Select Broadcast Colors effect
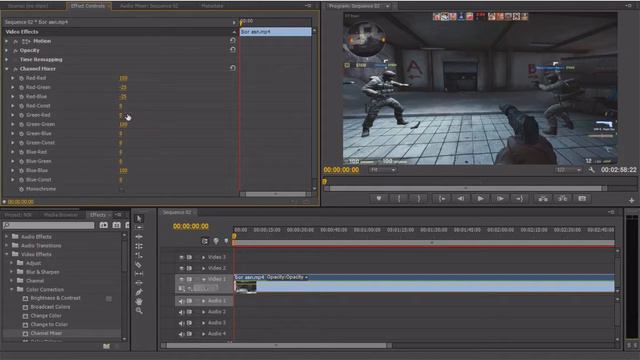Viewport: 640px width, 360px height. coord(50,307)
